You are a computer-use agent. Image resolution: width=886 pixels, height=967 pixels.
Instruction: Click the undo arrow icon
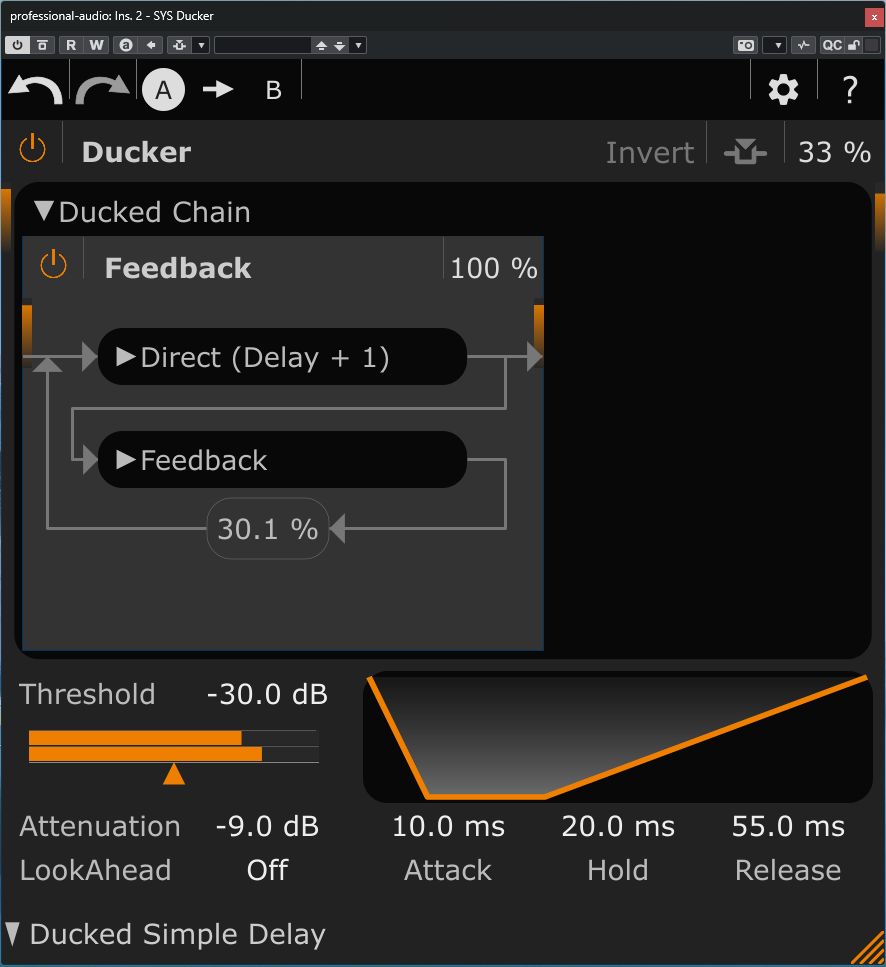pos(35,90)
